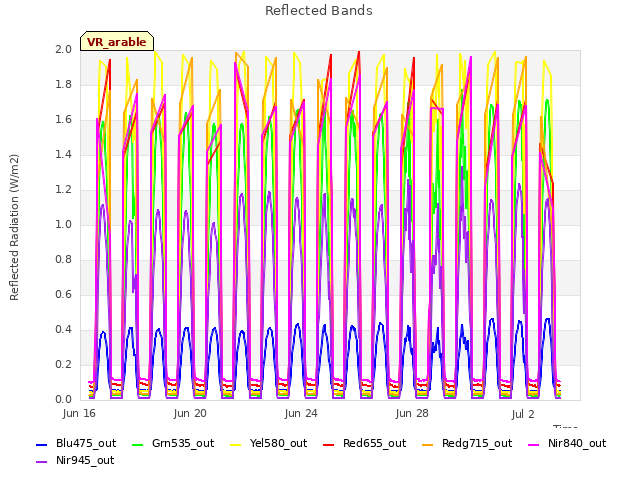The width and height of the screenshot is (640, 480).
Task: Click the Nir840_out legend entry
Action: coord(567,444)
